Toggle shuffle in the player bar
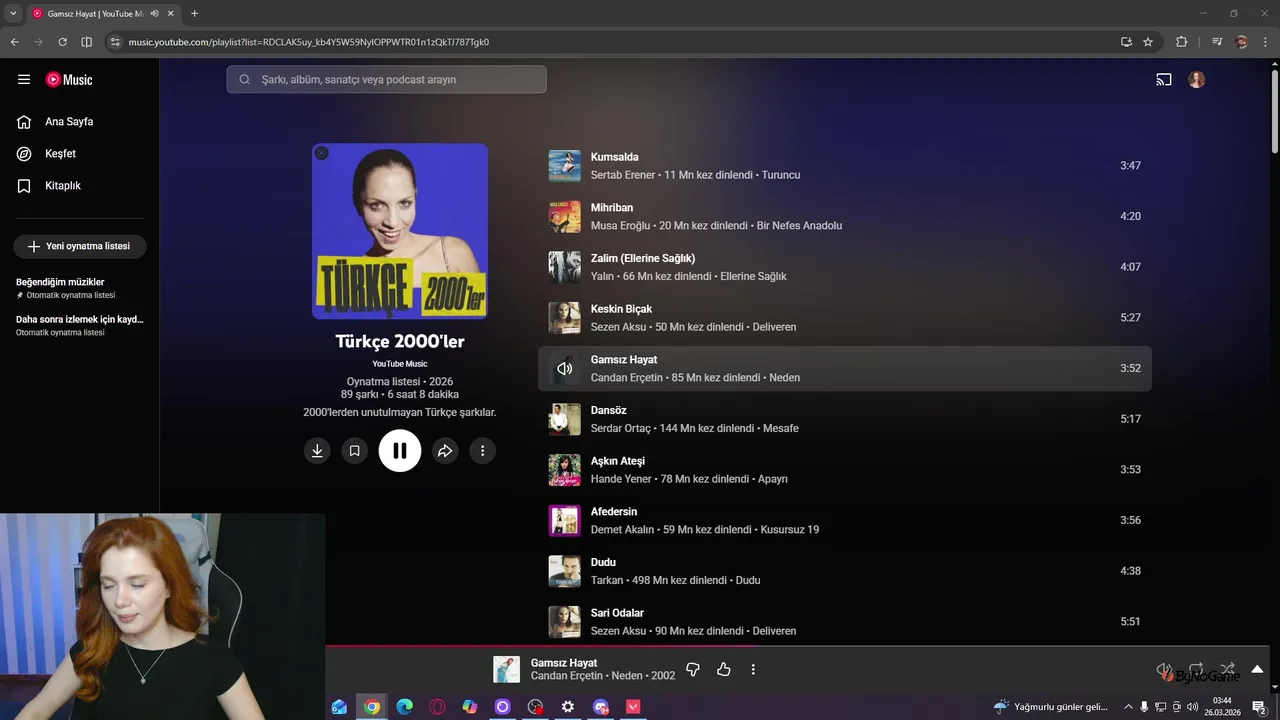 (1227, 669)
